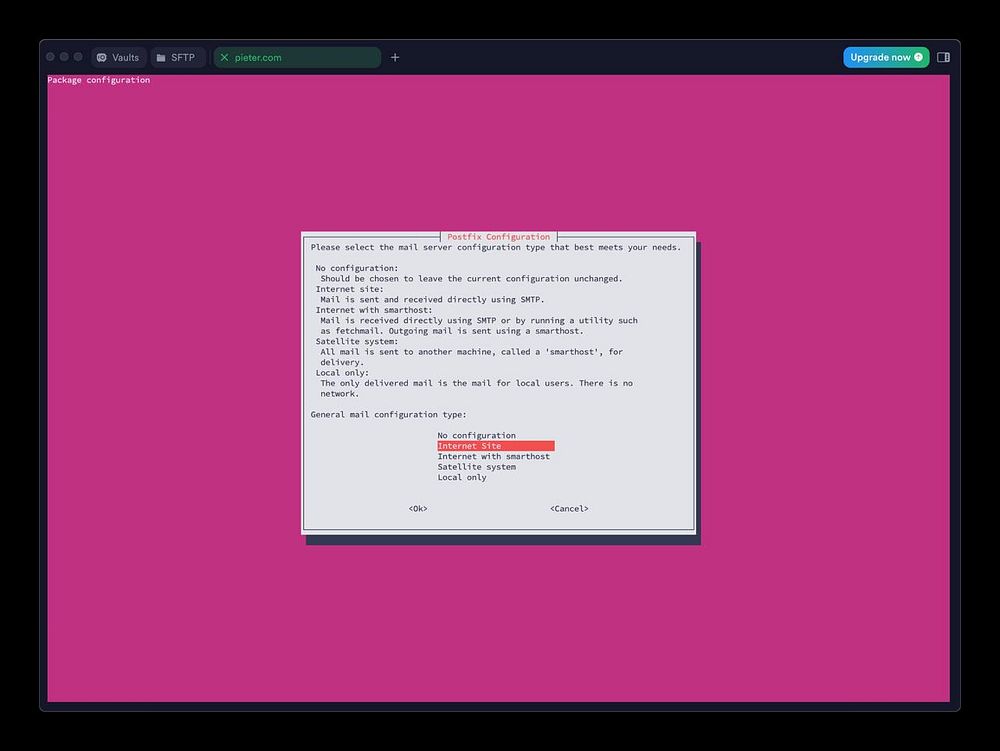Click the Package configuration text
This screenshot has width=1000, height=751.
99,80
